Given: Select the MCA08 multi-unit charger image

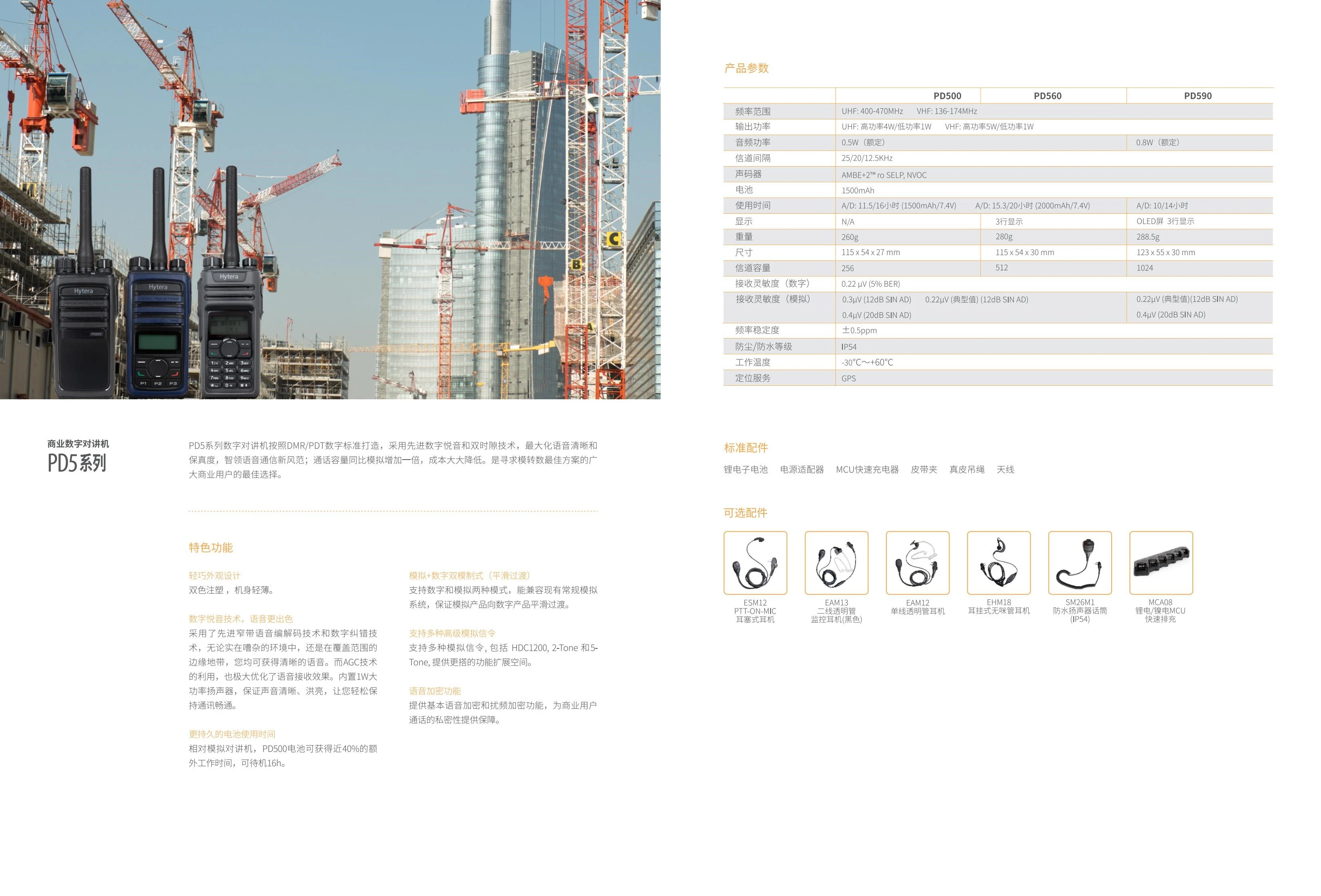Looking at the screenshot, I should (x=1161, y=563).
